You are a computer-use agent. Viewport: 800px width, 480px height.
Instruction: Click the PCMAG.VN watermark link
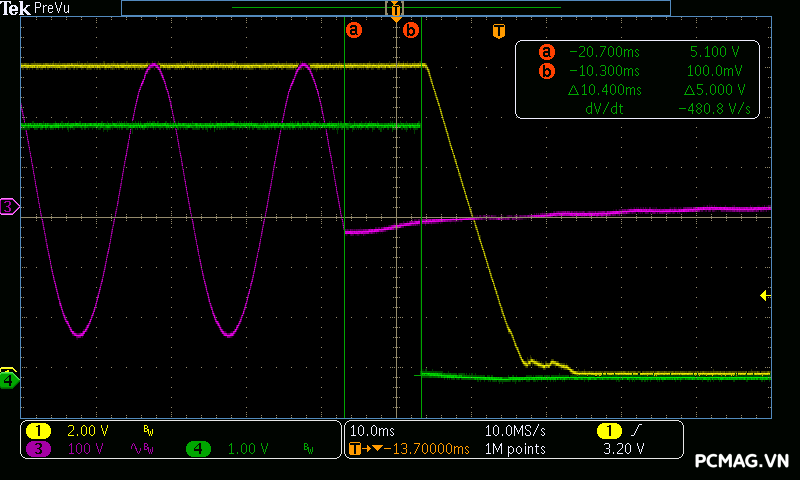point(741,460)
